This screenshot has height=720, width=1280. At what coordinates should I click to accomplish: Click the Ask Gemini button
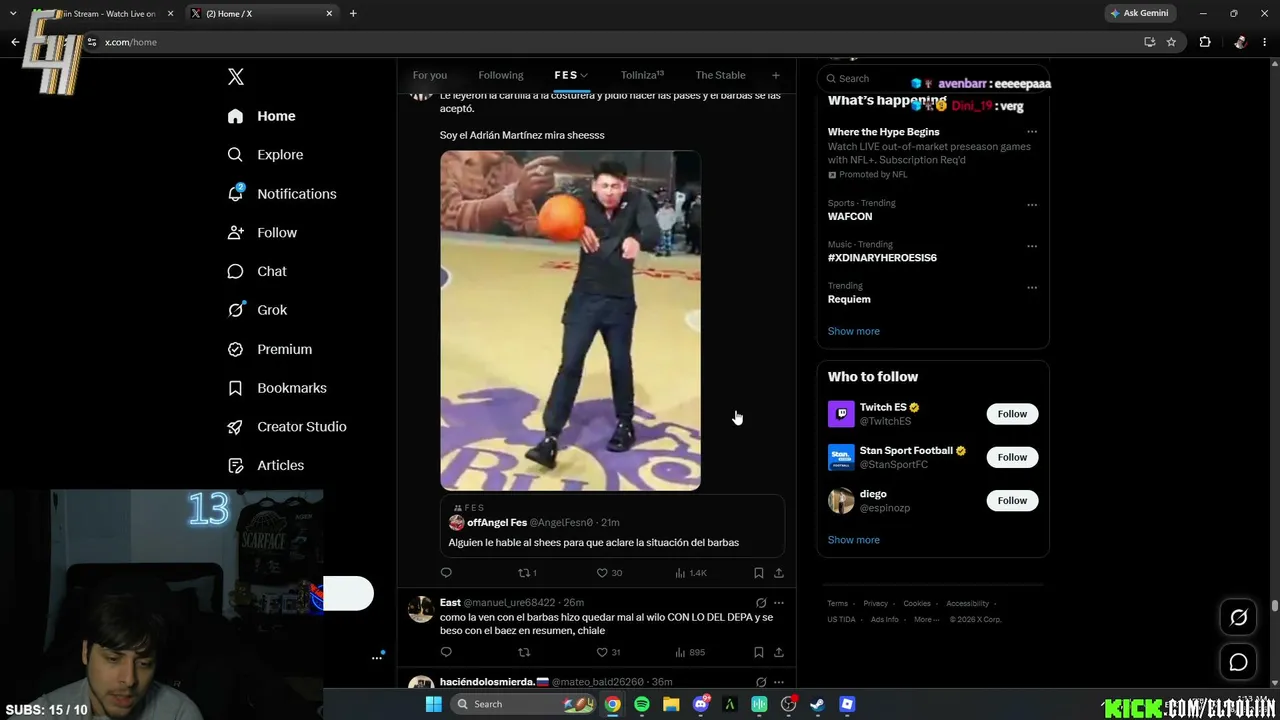click(1139, 13)
